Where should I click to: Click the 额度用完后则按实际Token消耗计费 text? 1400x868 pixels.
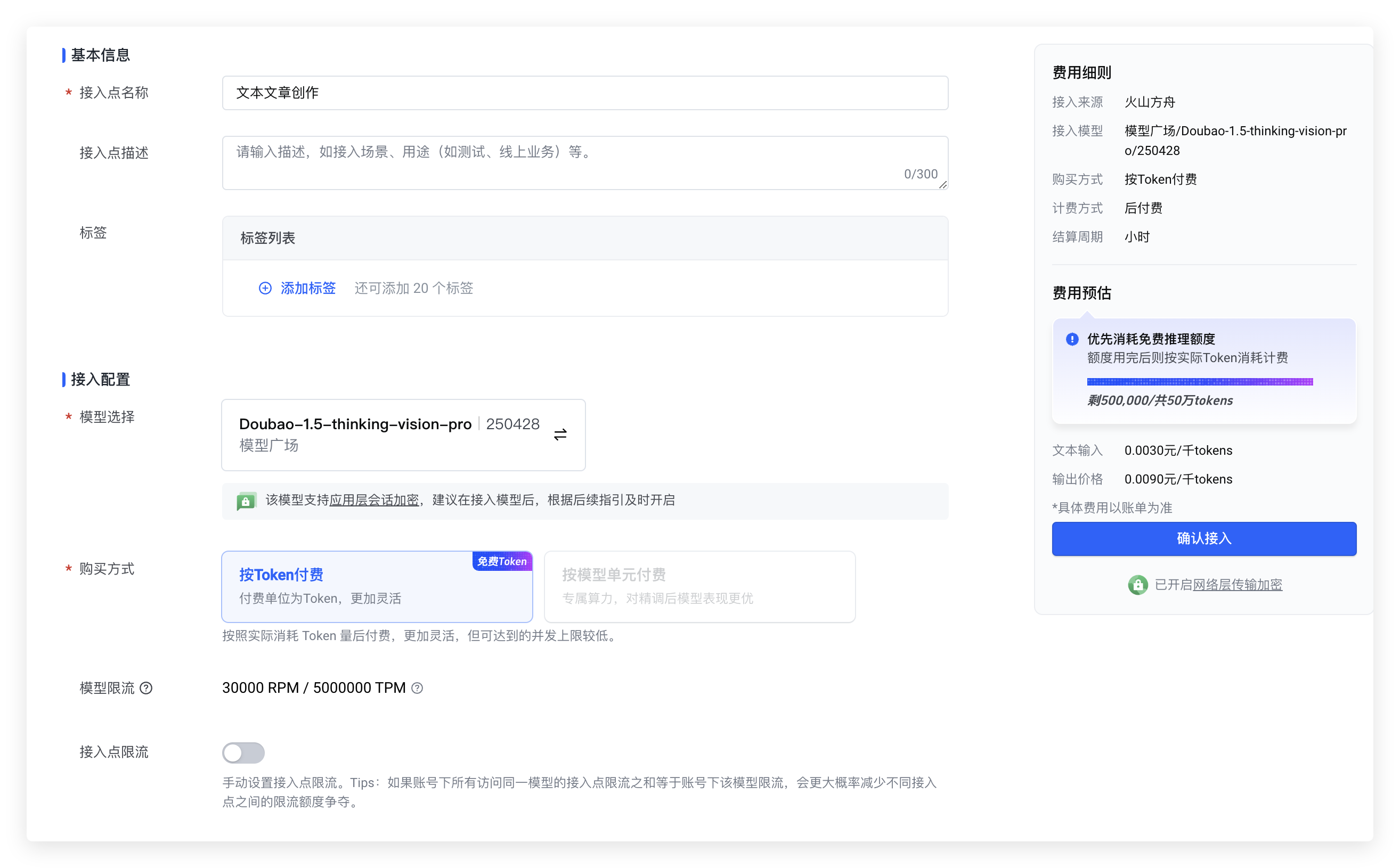tap(1187, 358)
